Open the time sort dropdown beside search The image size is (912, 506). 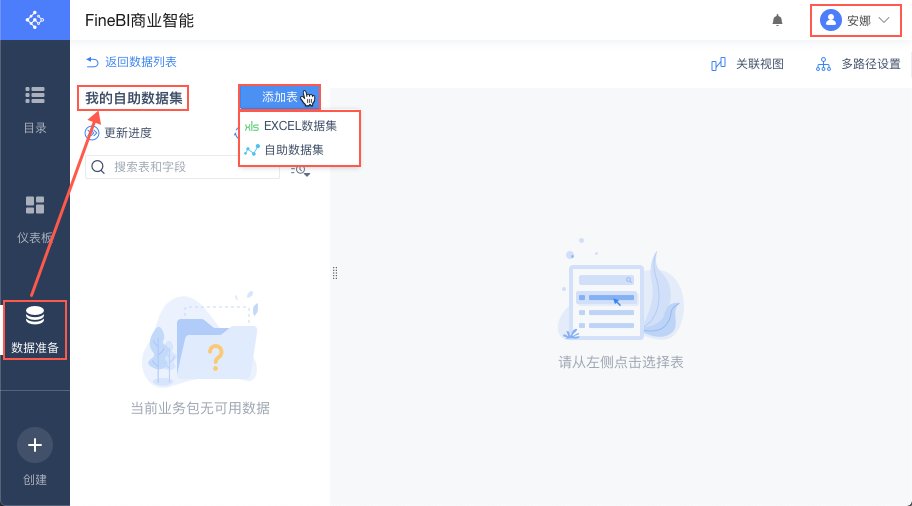coord(300,170)
